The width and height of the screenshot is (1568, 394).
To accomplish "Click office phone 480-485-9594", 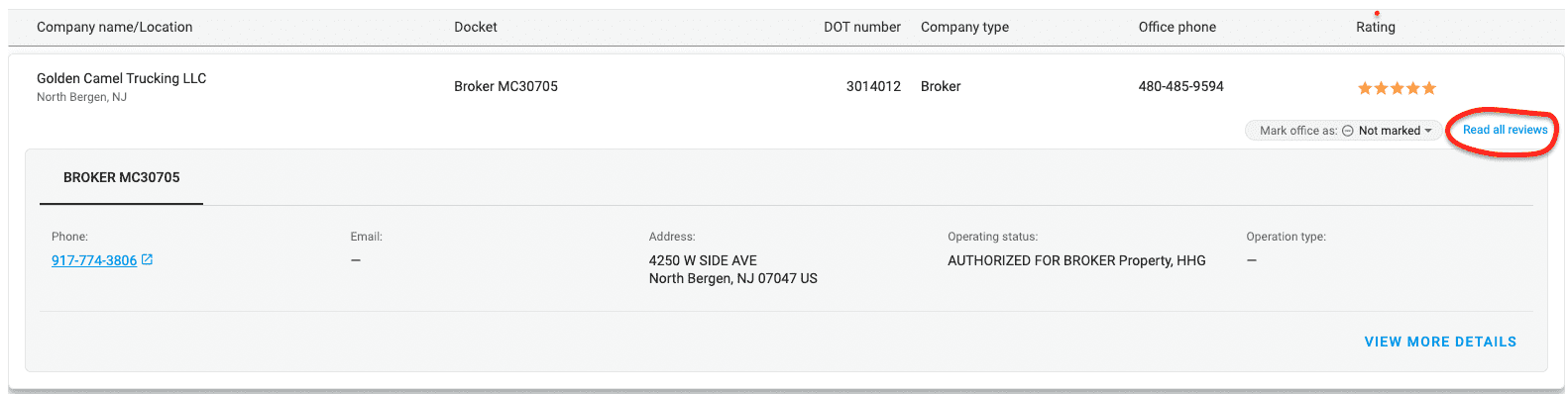I will click(x=1180, y=86).
